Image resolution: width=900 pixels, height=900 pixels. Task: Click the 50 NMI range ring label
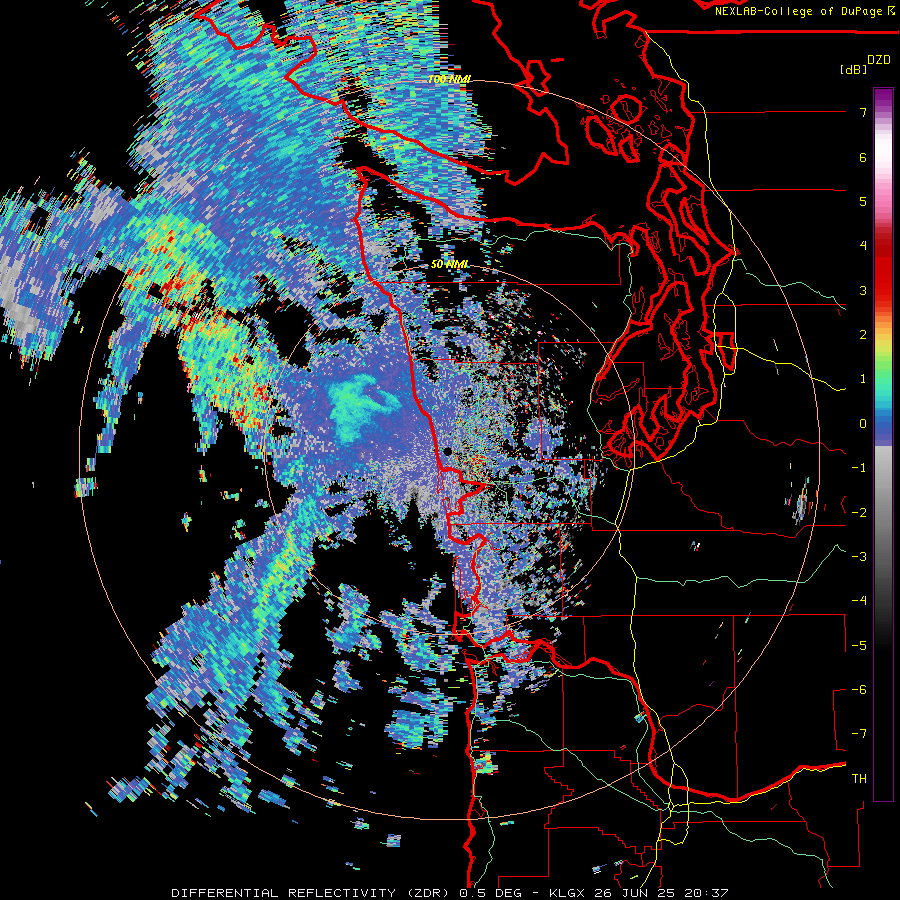click(x=450, y=265)
